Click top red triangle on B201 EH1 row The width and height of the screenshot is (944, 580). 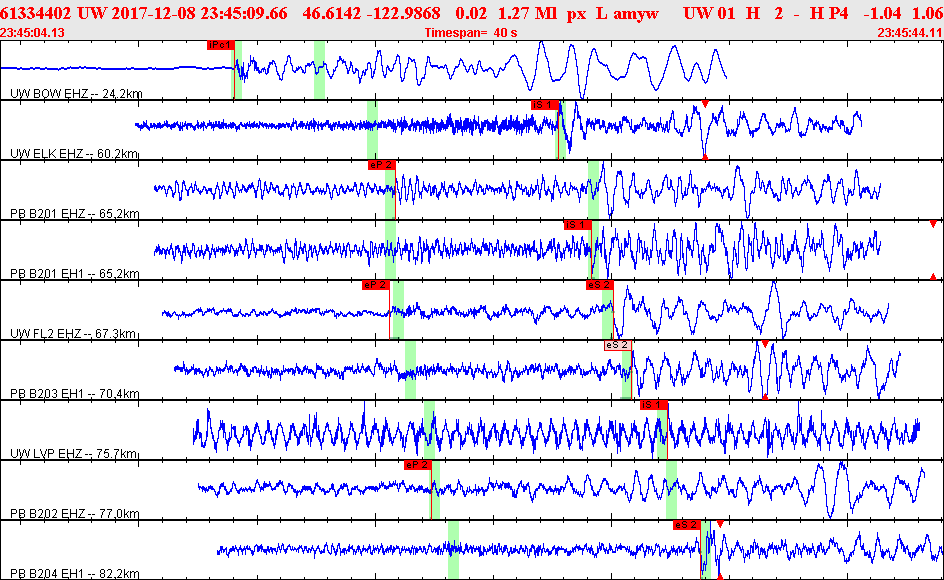point(933,224)
